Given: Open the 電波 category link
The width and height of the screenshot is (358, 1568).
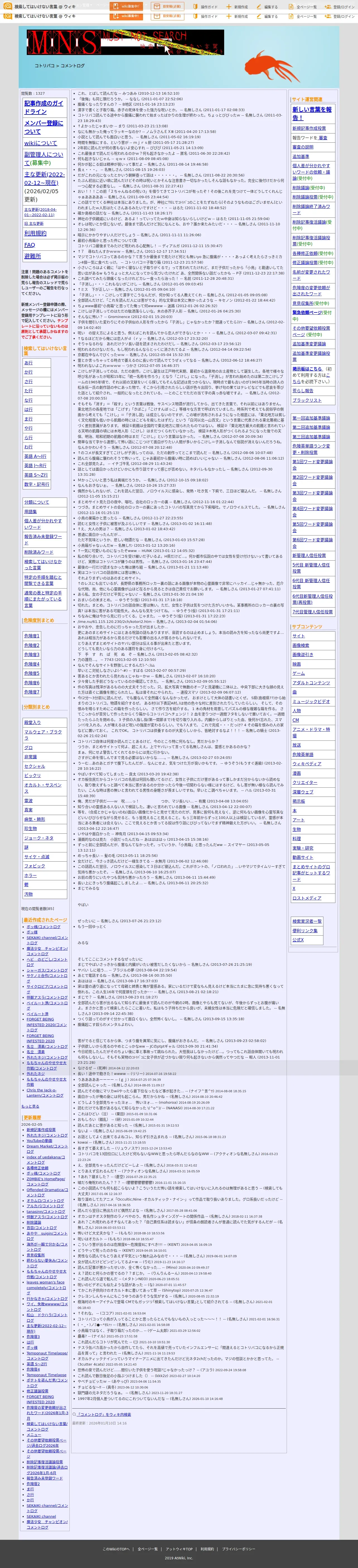Looking at the screenshot, I should pyautogui.click(x=28, y=800).
